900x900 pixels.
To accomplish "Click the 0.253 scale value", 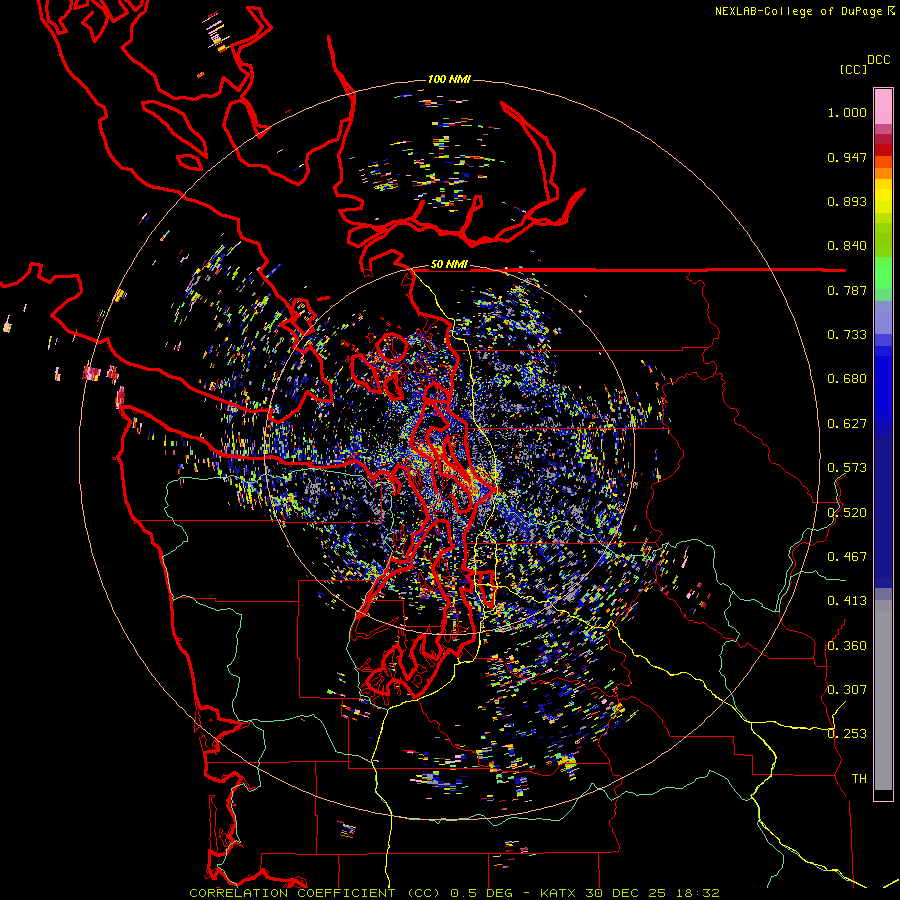I will click(847, 734).
